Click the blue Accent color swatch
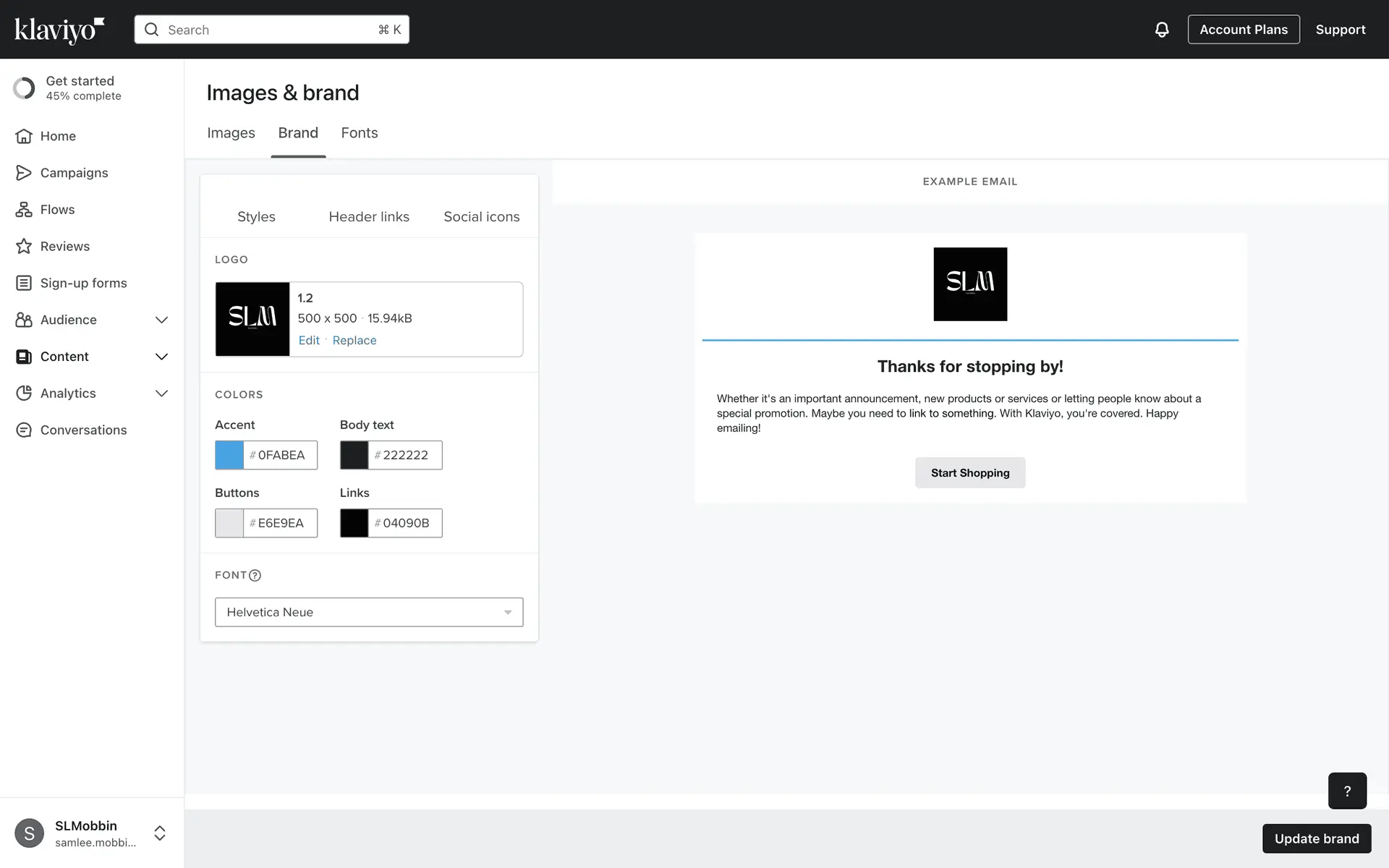 coord(229,455)
